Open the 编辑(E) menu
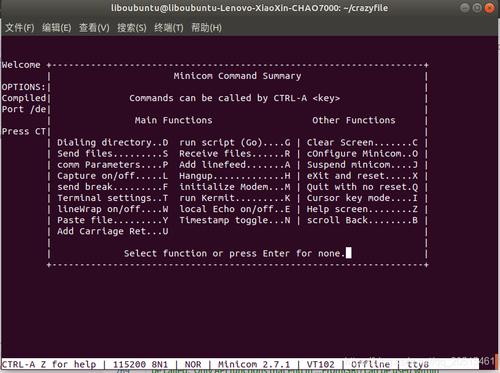This screenshot has height=373, width=500. click(57, 28)
